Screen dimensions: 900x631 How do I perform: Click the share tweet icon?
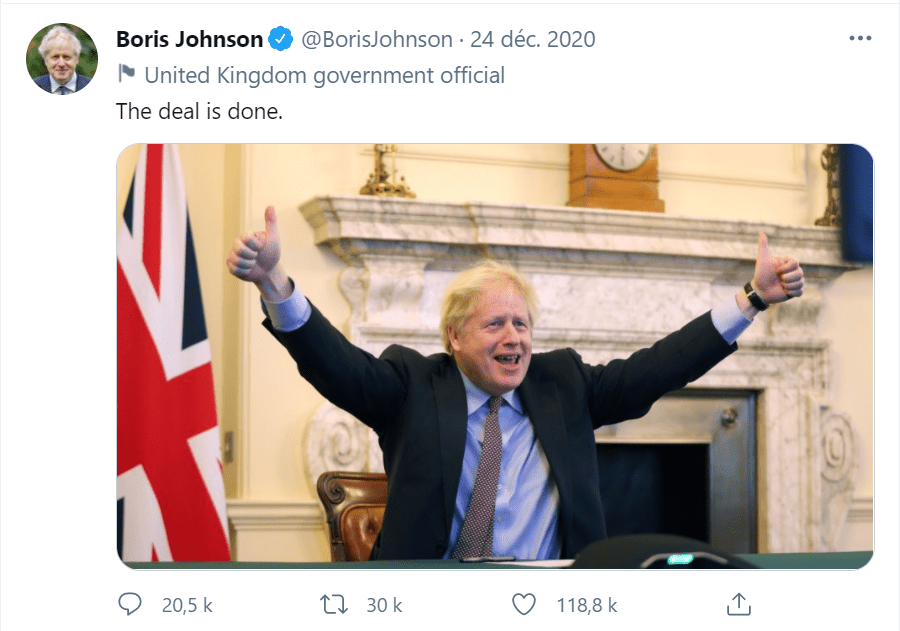(738, 604)
